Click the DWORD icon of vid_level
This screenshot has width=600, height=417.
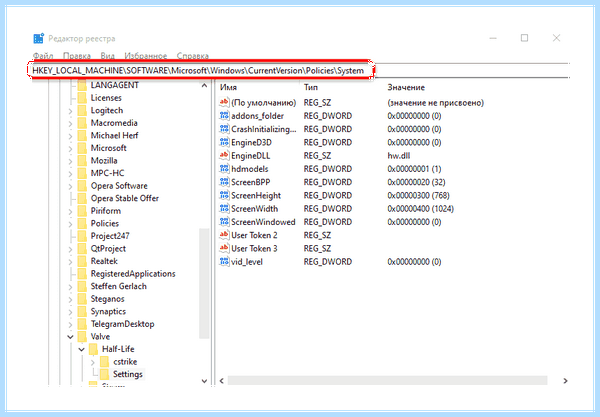pos(224,262)
